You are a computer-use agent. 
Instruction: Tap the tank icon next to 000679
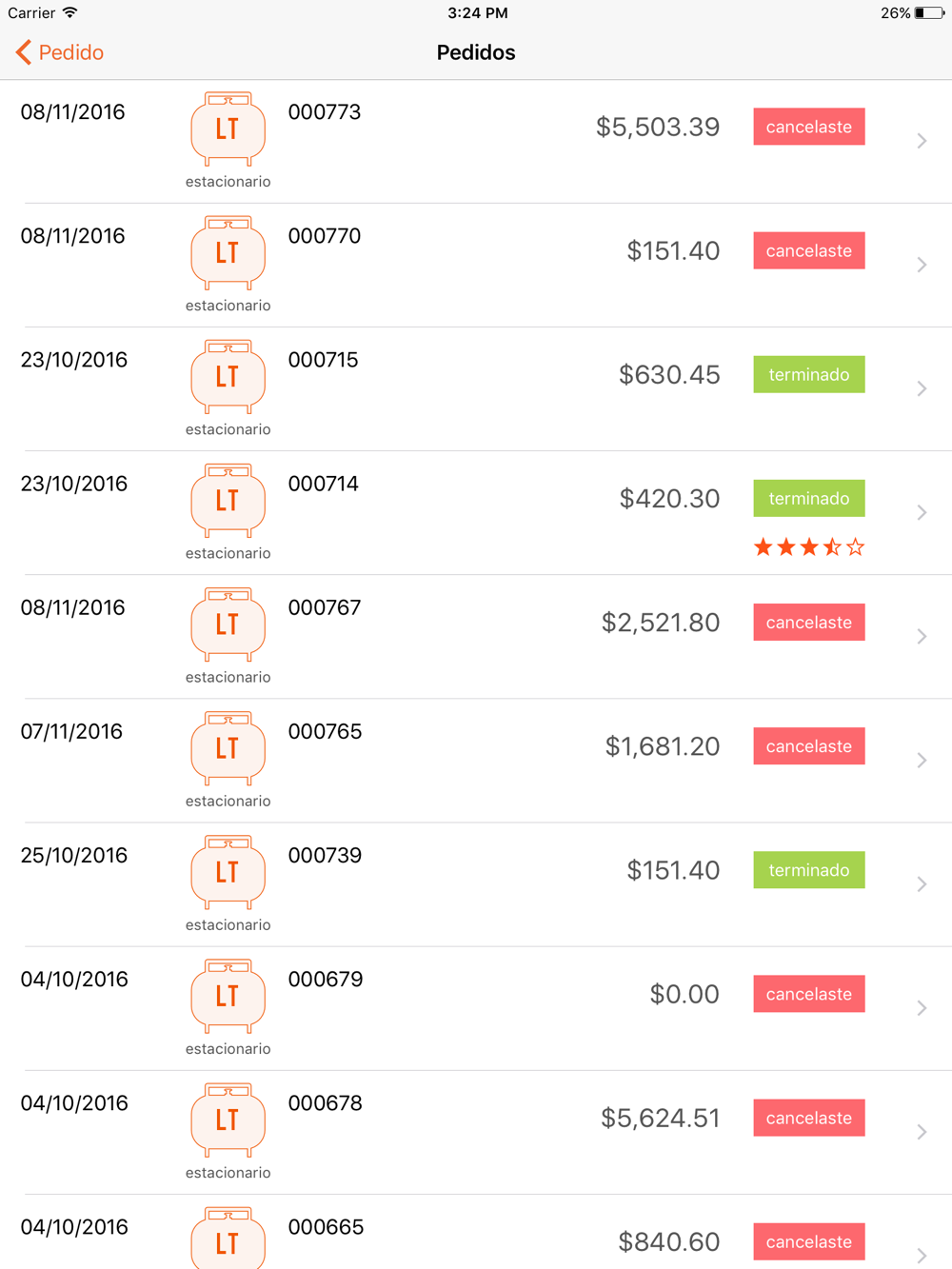coord(228,996)
